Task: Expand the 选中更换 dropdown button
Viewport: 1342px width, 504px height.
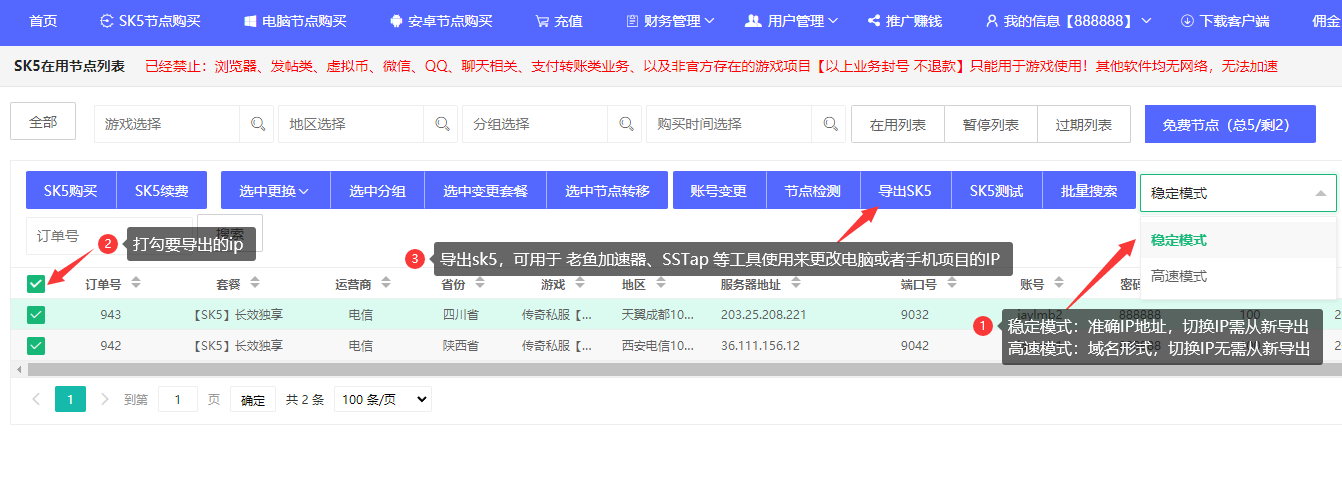Action: point(274,191)
